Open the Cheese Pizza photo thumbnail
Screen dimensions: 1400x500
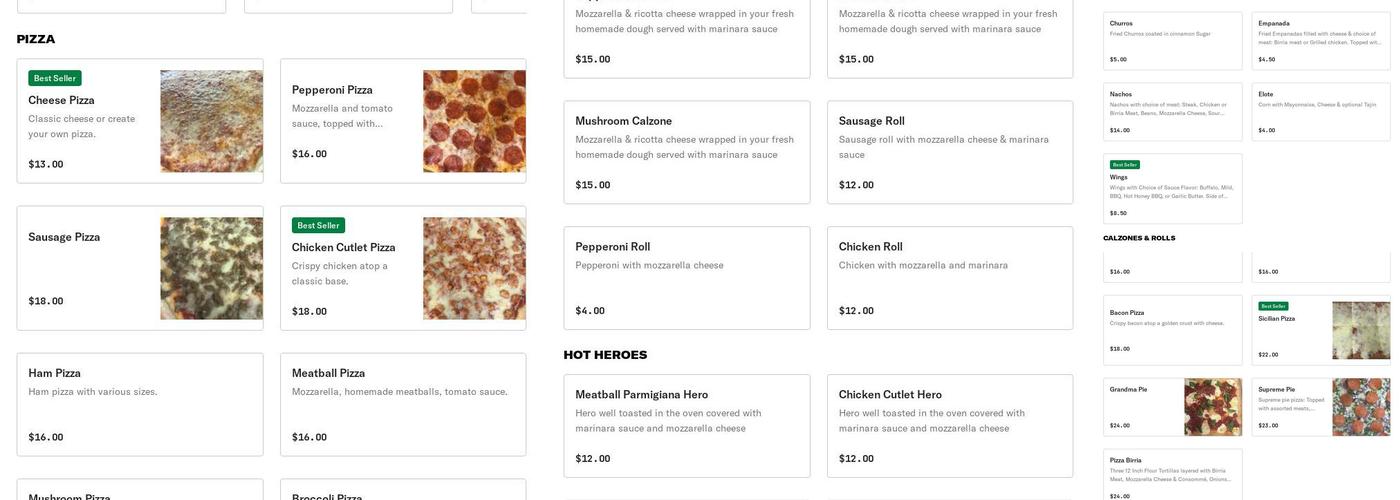211,121
